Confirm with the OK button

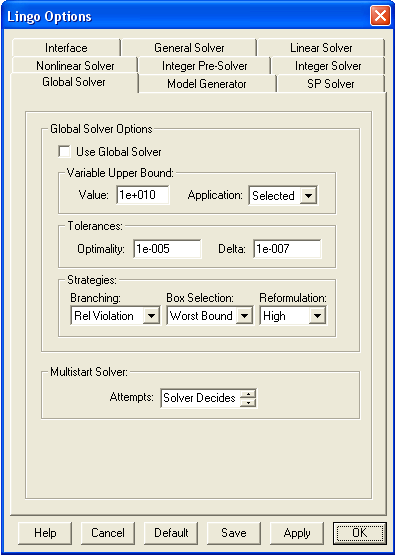[360, 533]
